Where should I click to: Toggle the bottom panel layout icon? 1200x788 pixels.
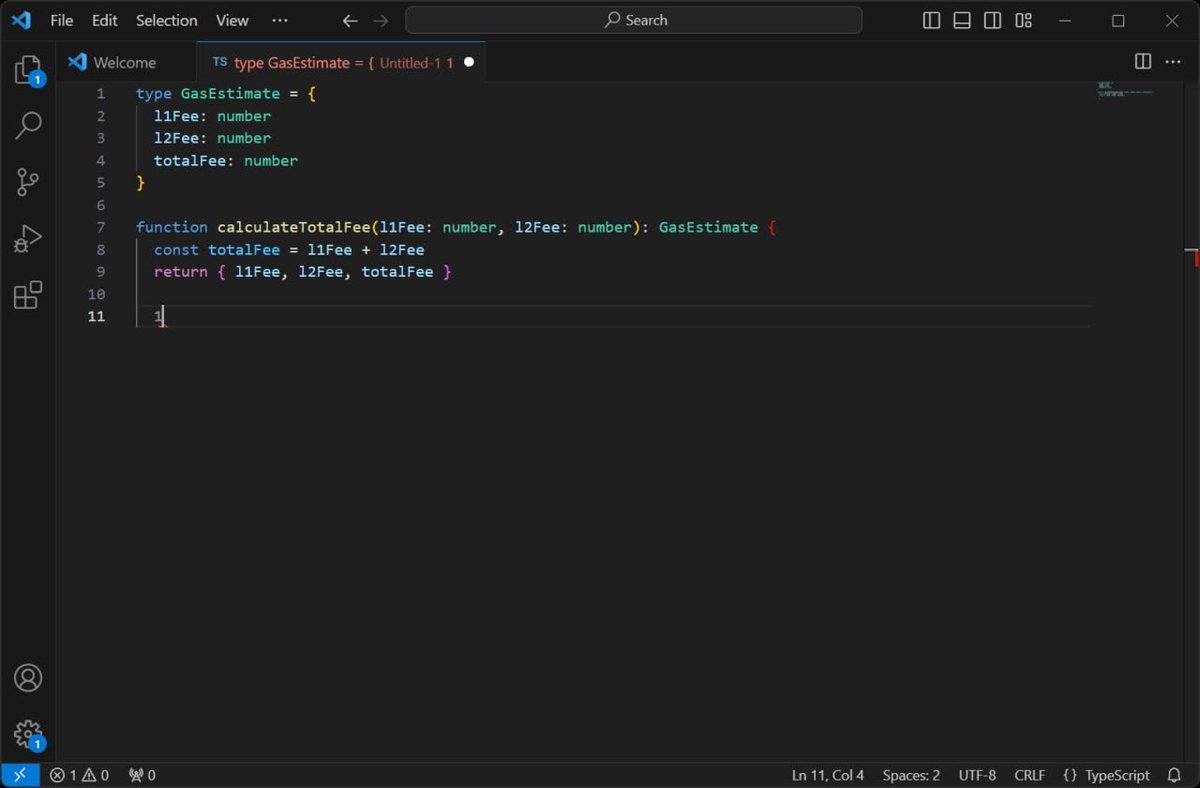[x=962, y=20]
